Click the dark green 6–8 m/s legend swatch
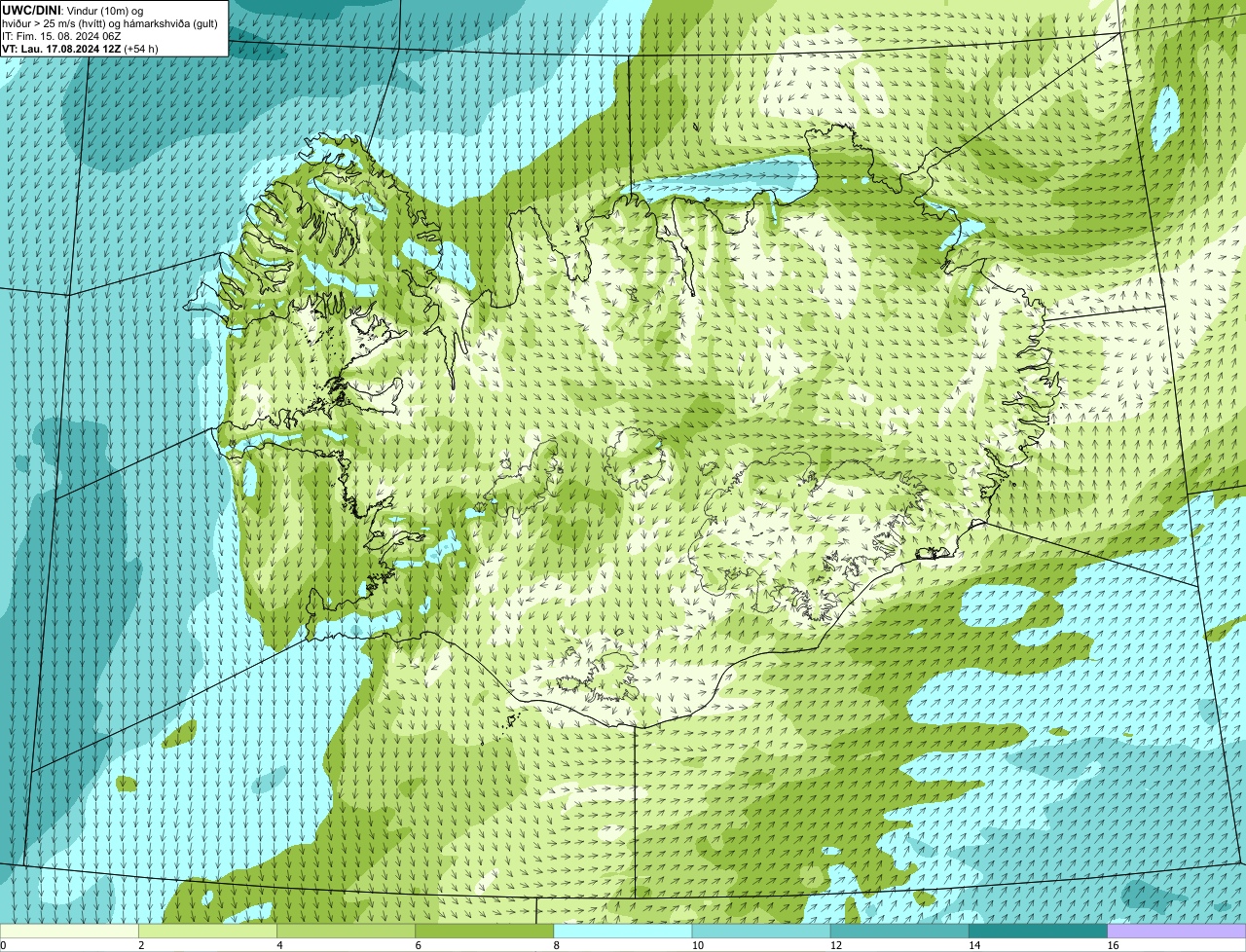Screen dimensions: 1246x952 point(485,931)
